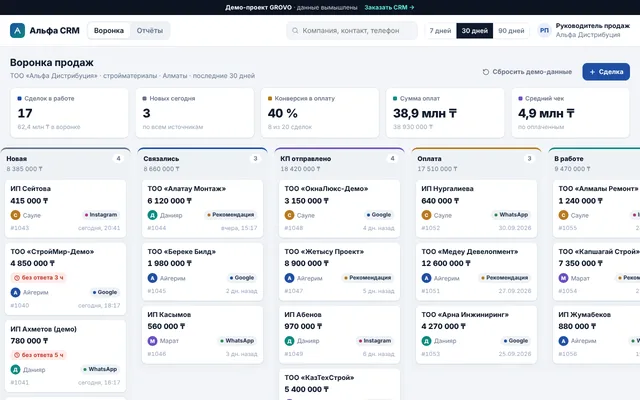Screen dimensions: 640x400
Task: Click the search magnifier icon
Action: click(x=295, y=31)
